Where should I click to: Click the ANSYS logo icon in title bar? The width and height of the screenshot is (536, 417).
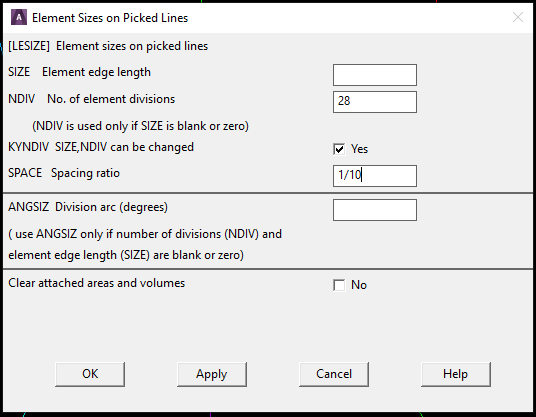click(19, 17)
